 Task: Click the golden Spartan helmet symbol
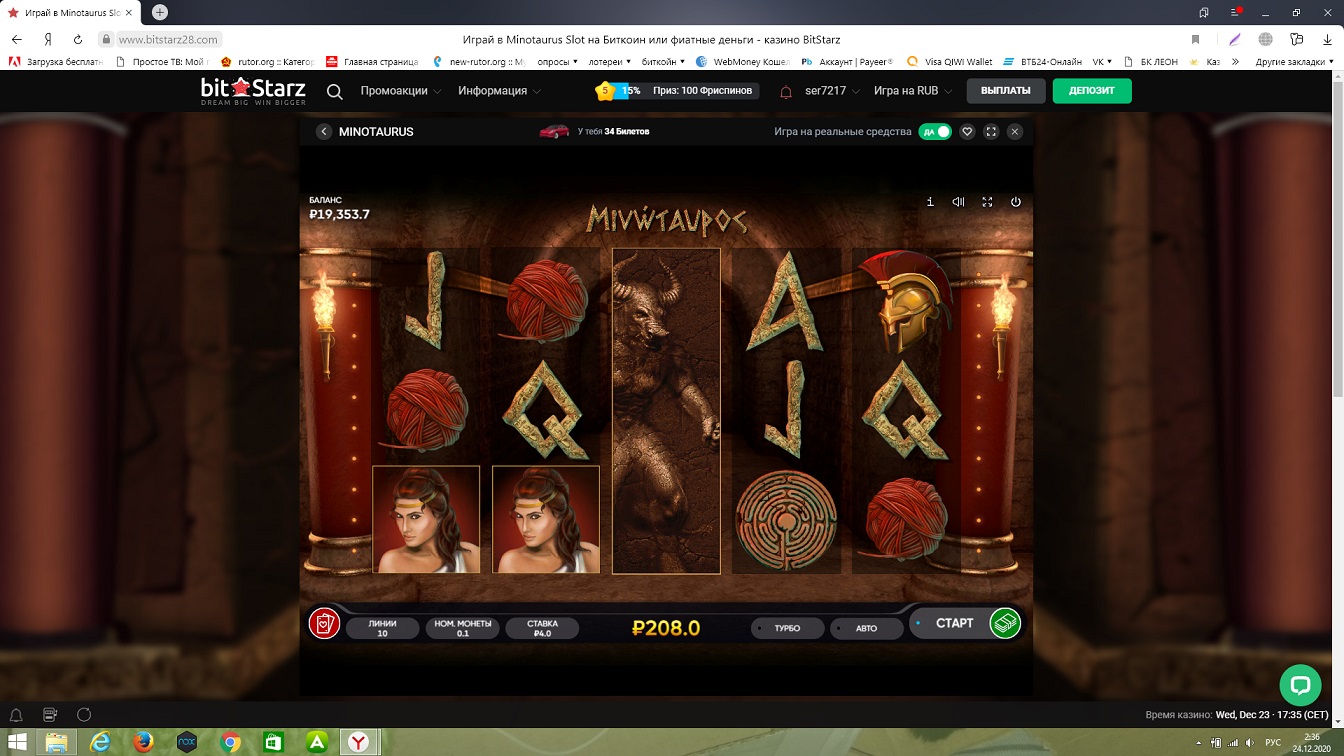pyautogui.click(x=906, y=302)
